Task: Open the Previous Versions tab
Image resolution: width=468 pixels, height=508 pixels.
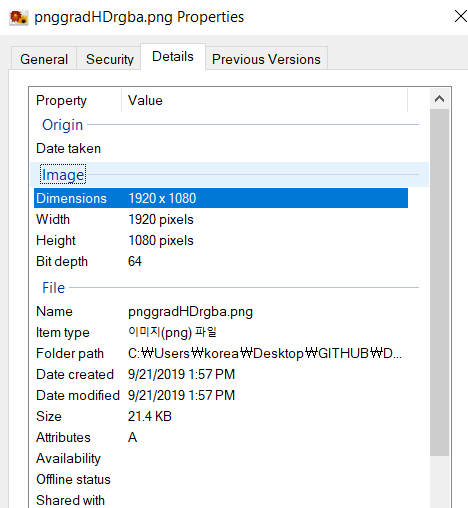Action: point(266,59)
